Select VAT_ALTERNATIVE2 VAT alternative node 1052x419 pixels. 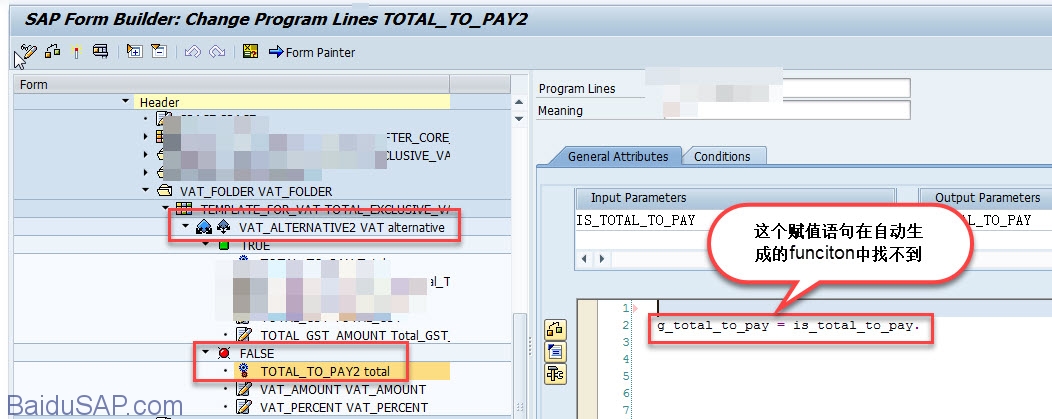341,227
